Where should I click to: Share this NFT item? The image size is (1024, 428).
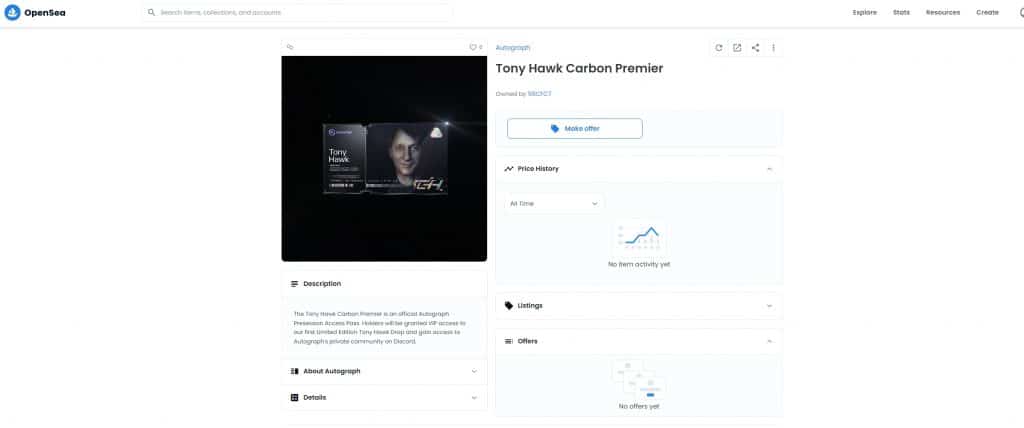[x=755, y=48]
